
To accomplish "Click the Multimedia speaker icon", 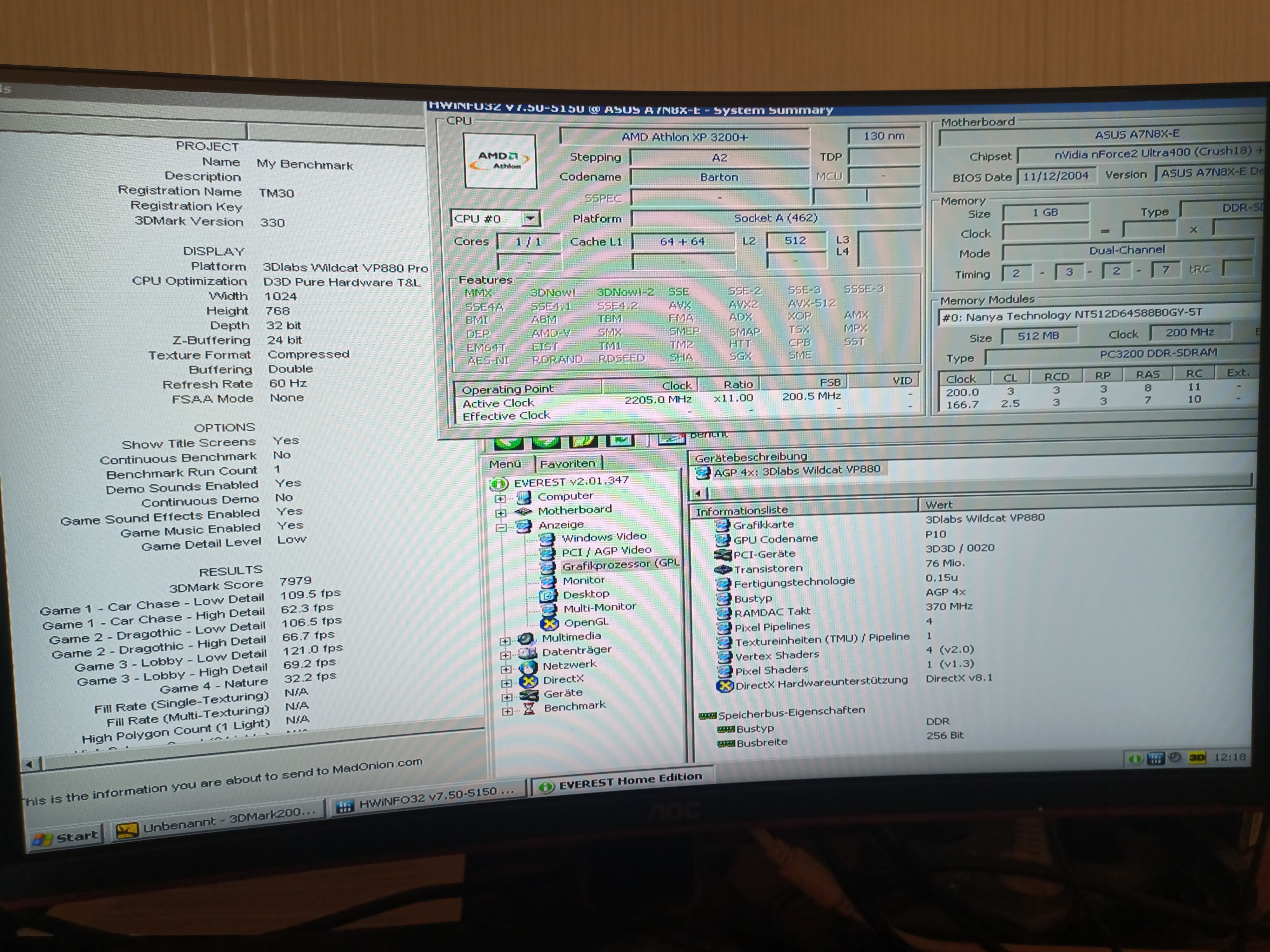I will tap(526, 639).
